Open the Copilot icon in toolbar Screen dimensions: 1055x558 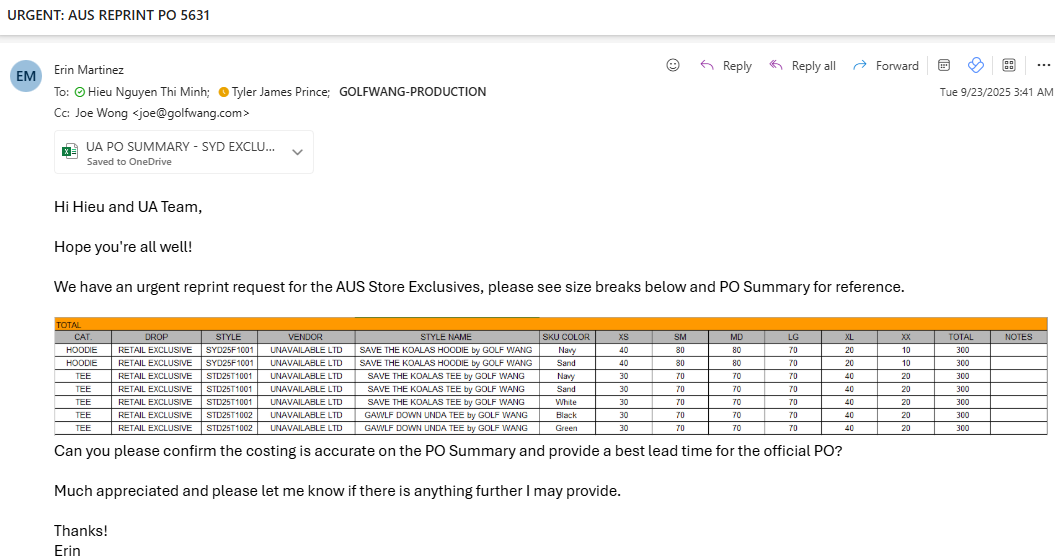pyautogui.click(x=976, y=65)
